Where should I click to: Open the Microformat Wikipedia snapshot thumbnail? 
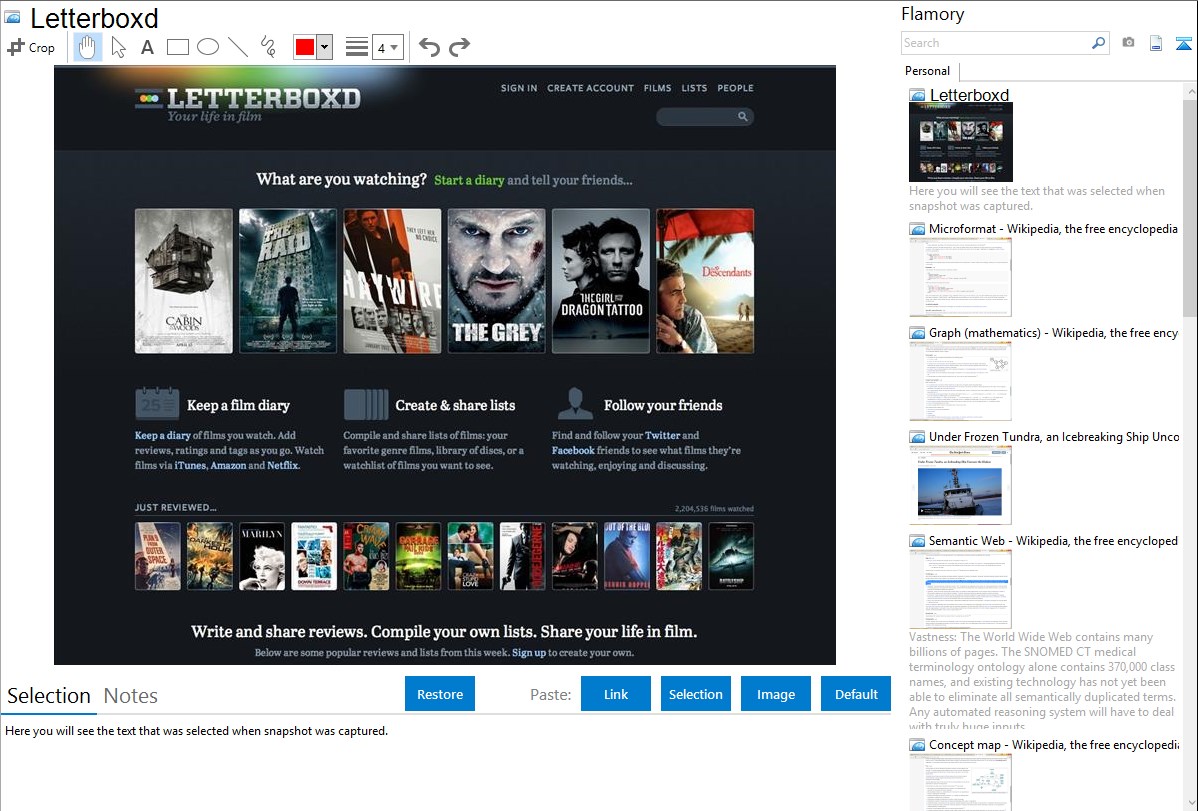coord(960,277)
